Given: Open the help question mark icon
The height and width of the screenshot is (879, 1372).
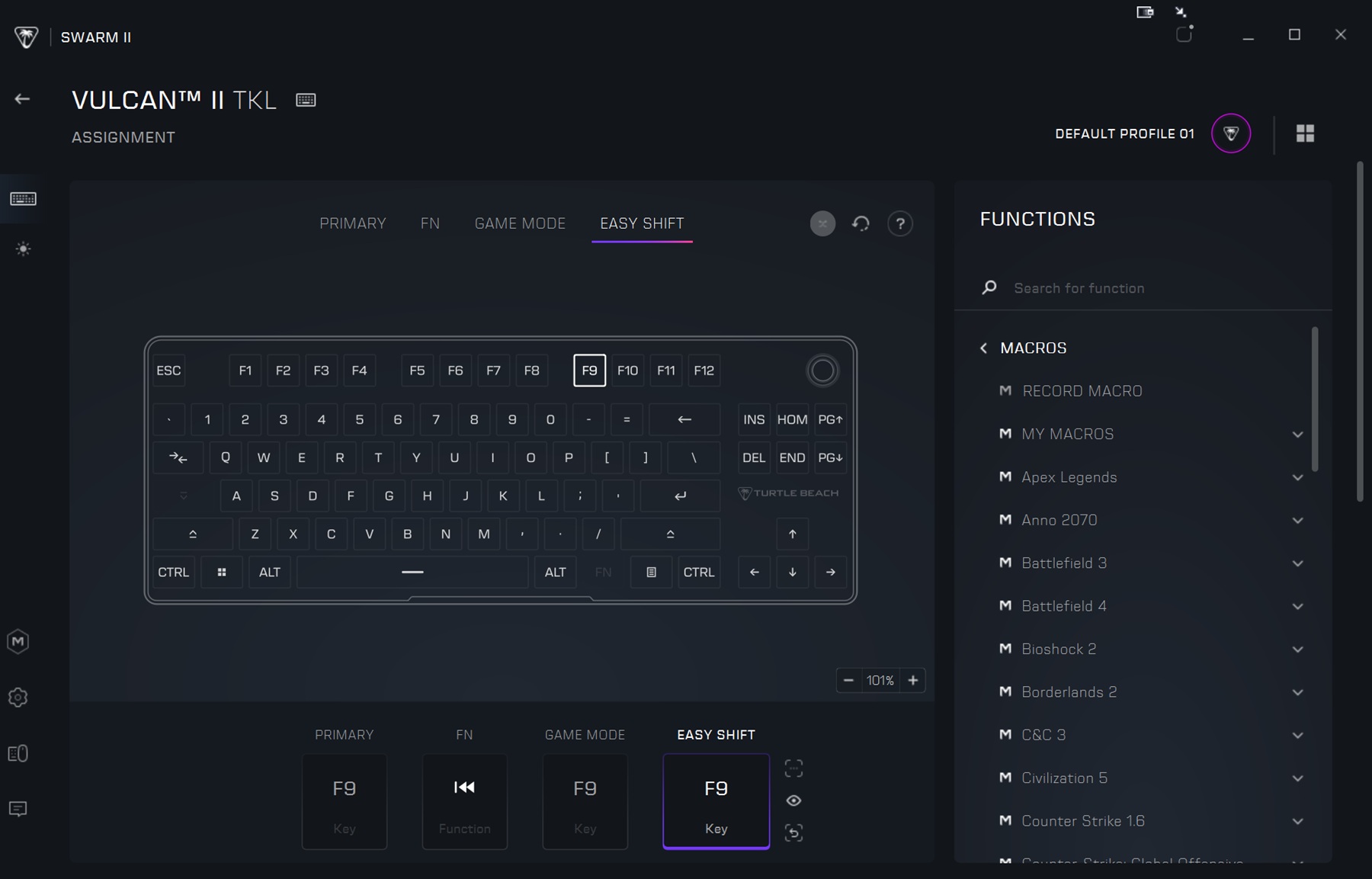Looking at the screenshot, I should (x=900, y=223).
